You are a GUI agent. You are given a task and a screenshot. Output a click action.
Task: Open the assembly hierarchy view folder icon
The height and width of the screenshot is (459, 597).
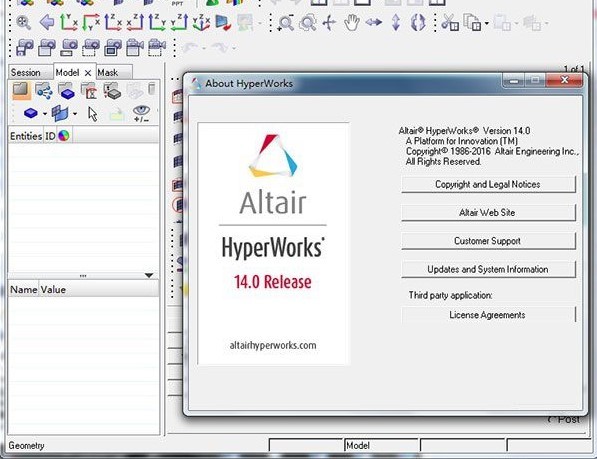(44, 91)
